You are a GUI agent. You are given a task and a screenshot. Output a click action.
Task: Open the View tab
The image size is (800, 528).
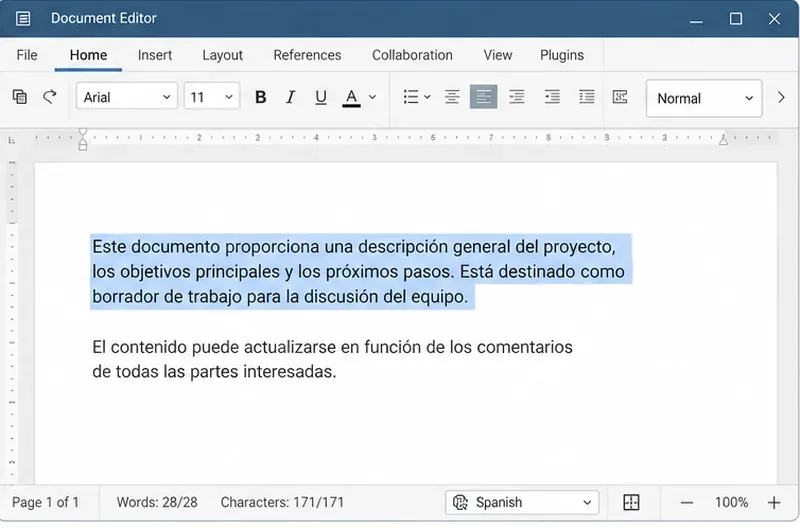[x=497, y=55]
